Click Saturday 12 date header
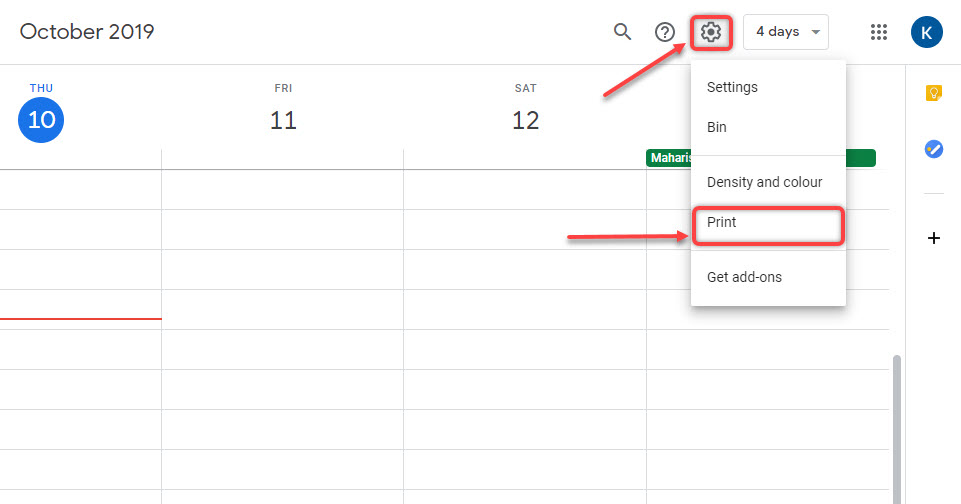The image size is (961, 504). click(x=525, y=120)
